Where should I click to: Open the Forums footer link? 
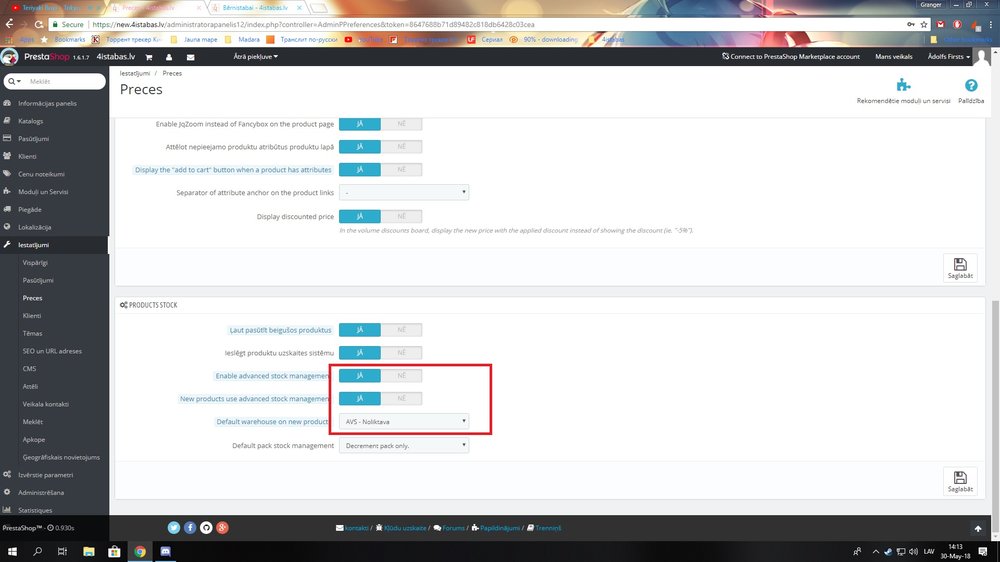tap(449, 528)
